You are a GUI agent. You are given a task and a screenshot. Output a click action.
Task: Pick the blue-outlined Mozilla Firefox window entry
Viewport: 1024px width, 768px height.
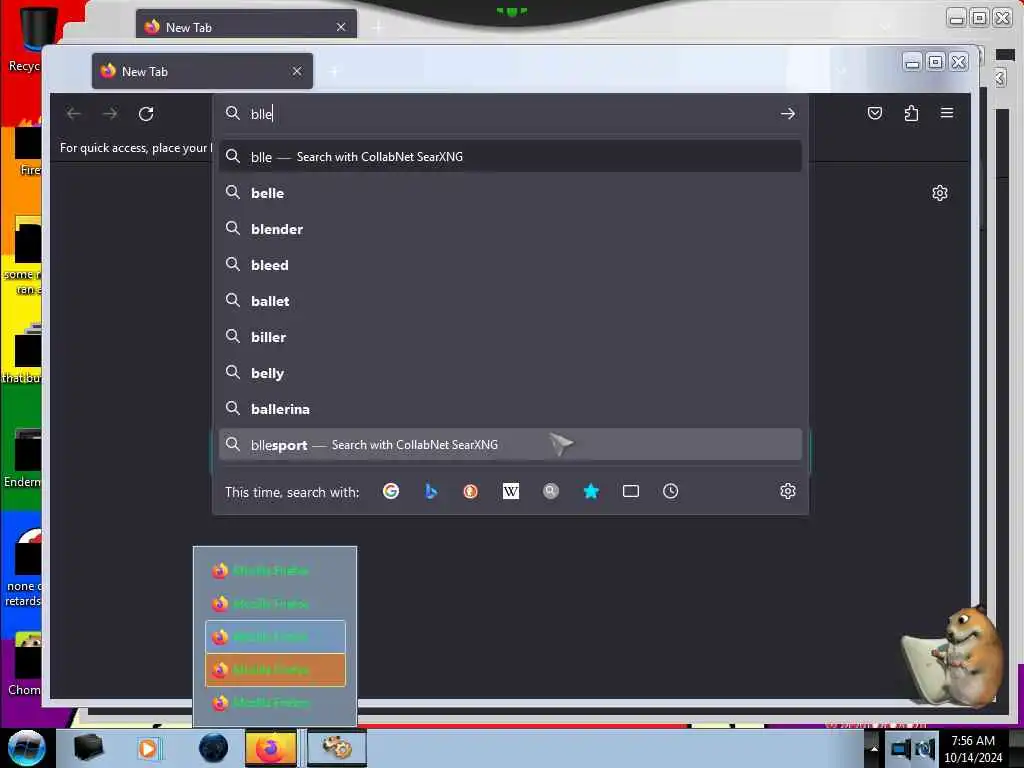(275, 637)
